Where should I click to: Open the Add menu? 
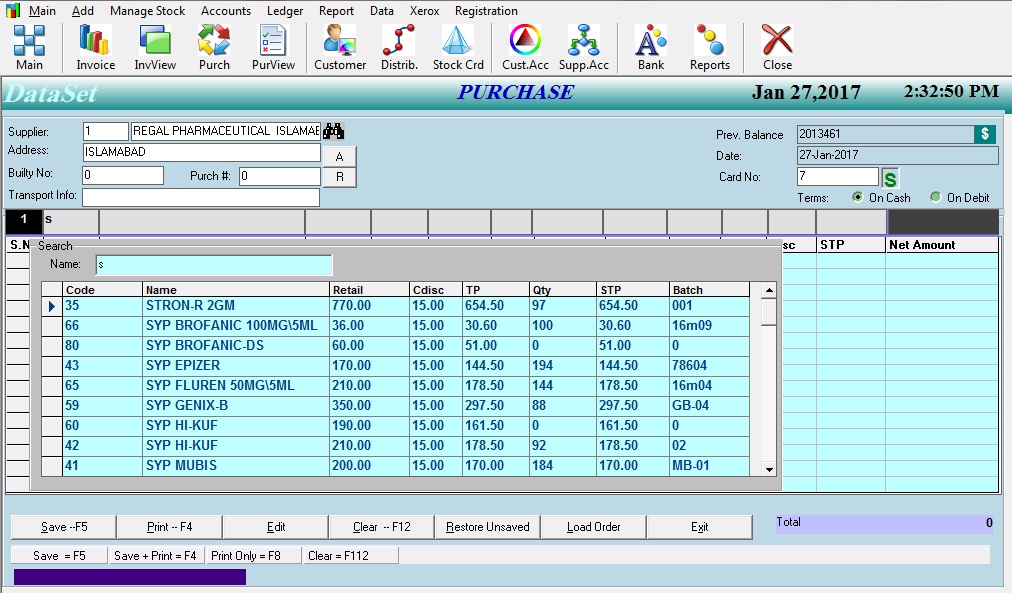(83, 11)
